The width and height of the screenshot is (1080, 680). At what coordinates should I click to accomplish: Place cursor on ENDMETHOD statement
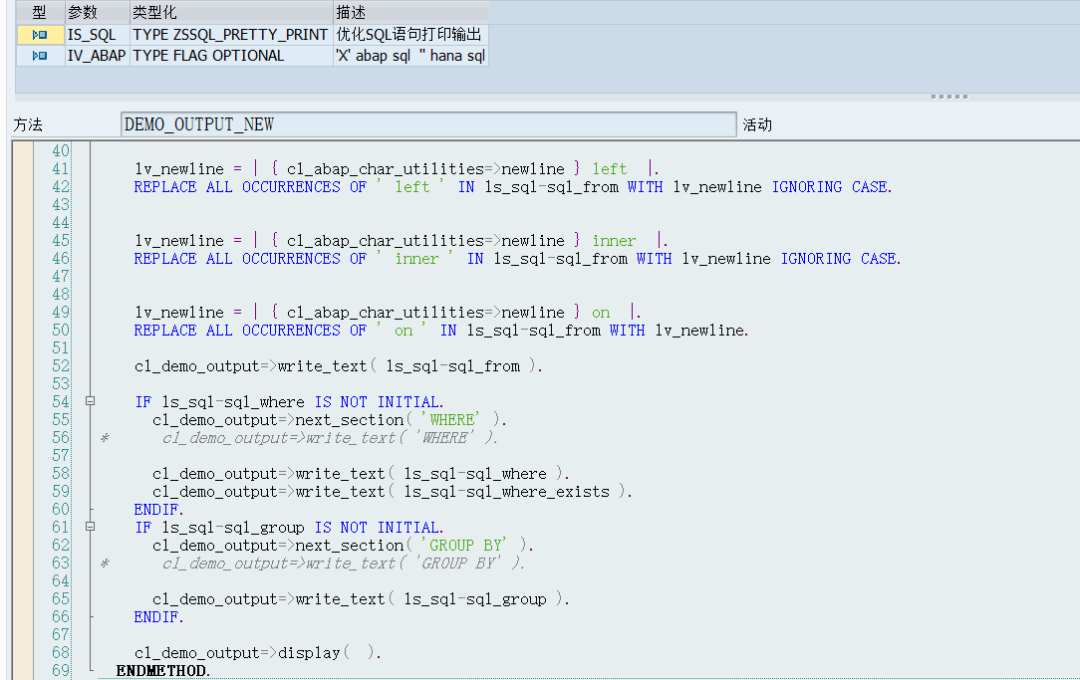[163, 670]
